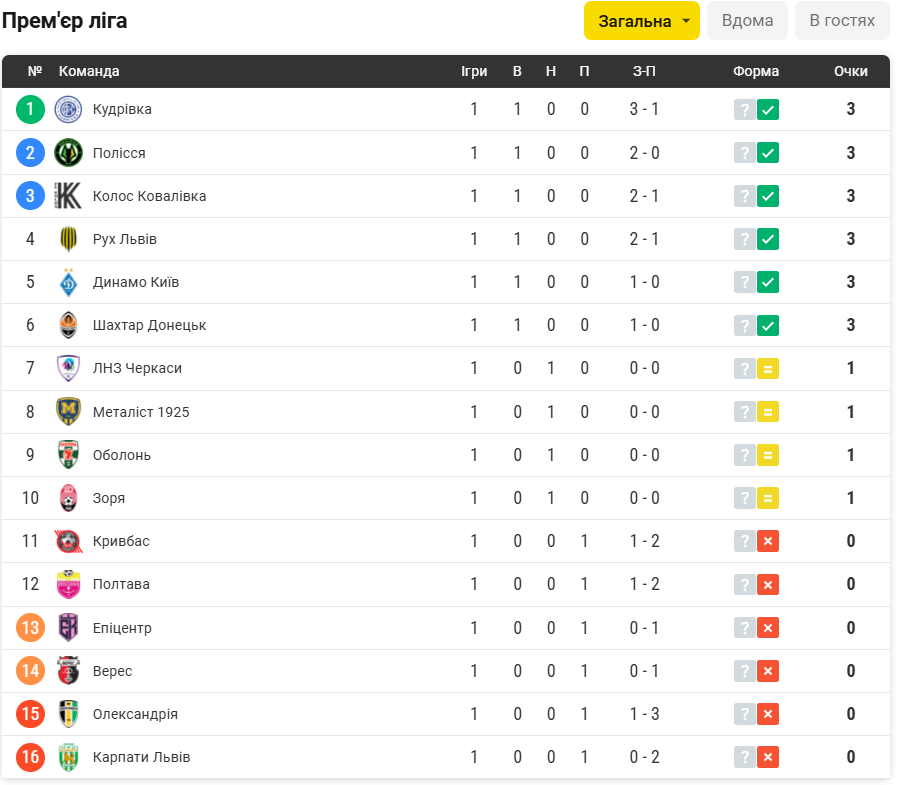This screenshot has height=785, width=899.
Task: Open the ЛНЗ Черкаси team link
Action: (x=137, y=368)
